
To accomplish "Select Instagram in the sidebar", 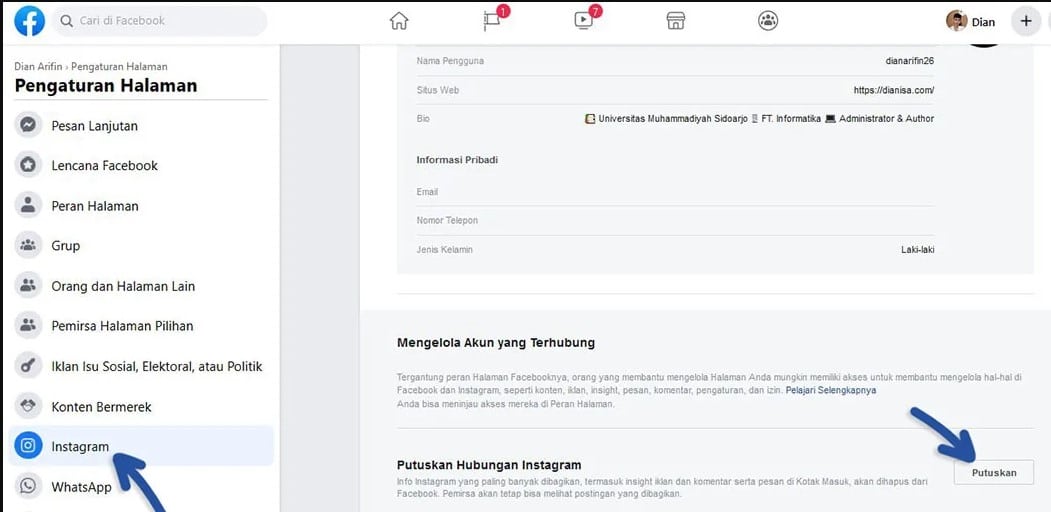I will (141, 446).
